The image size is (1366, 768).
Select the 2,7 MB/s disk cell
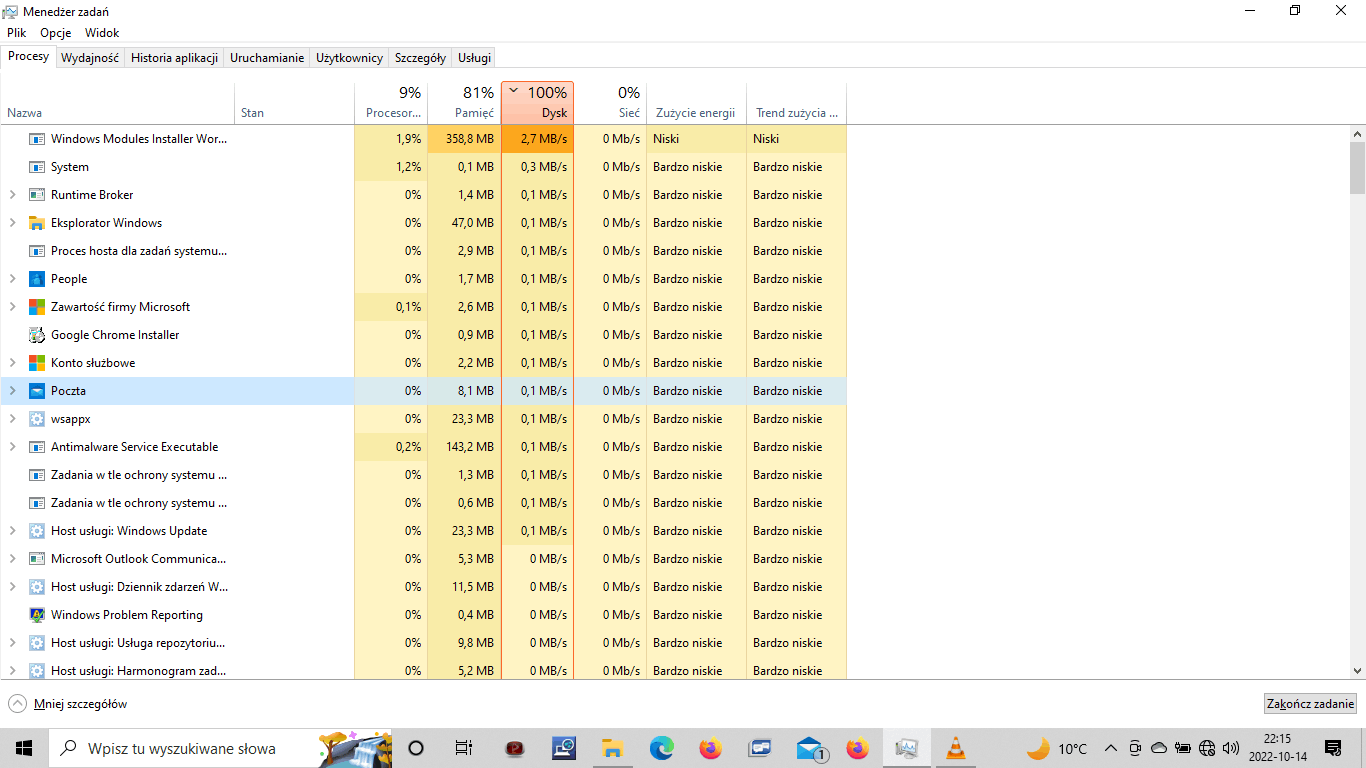tap(538, 139)
